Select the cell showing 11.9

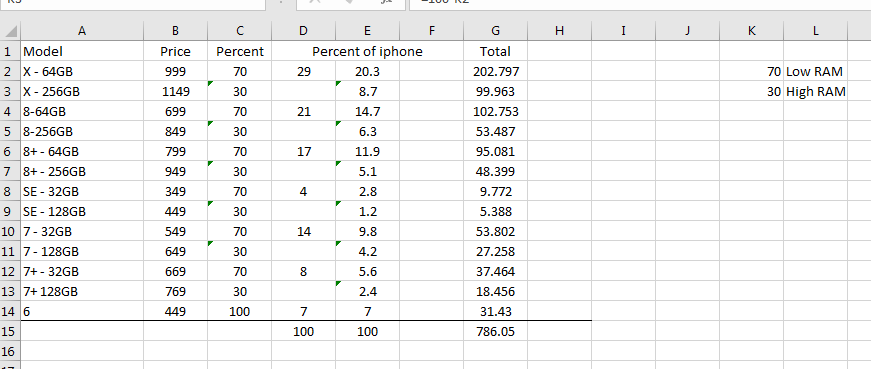(x=367, y=152)
